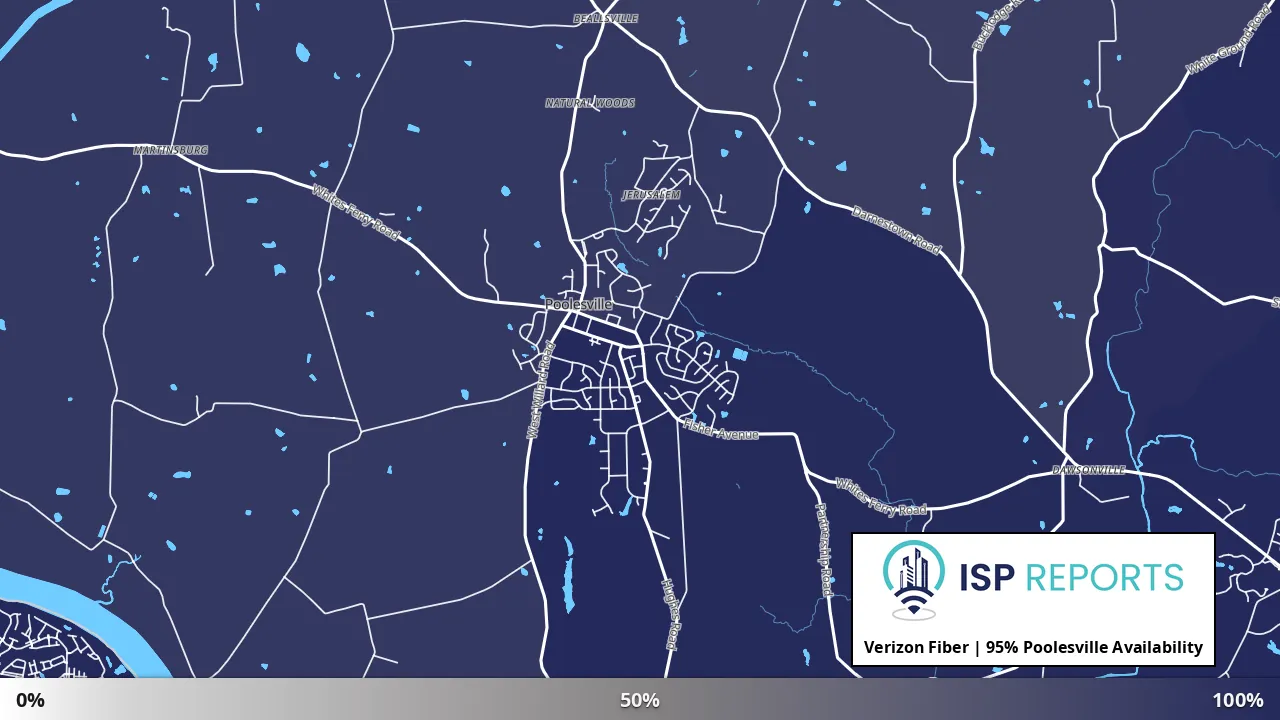This screenshot has width=1280, height=720.
Task: Click the MARTINSBURG place label
Action: click(171, 150)
